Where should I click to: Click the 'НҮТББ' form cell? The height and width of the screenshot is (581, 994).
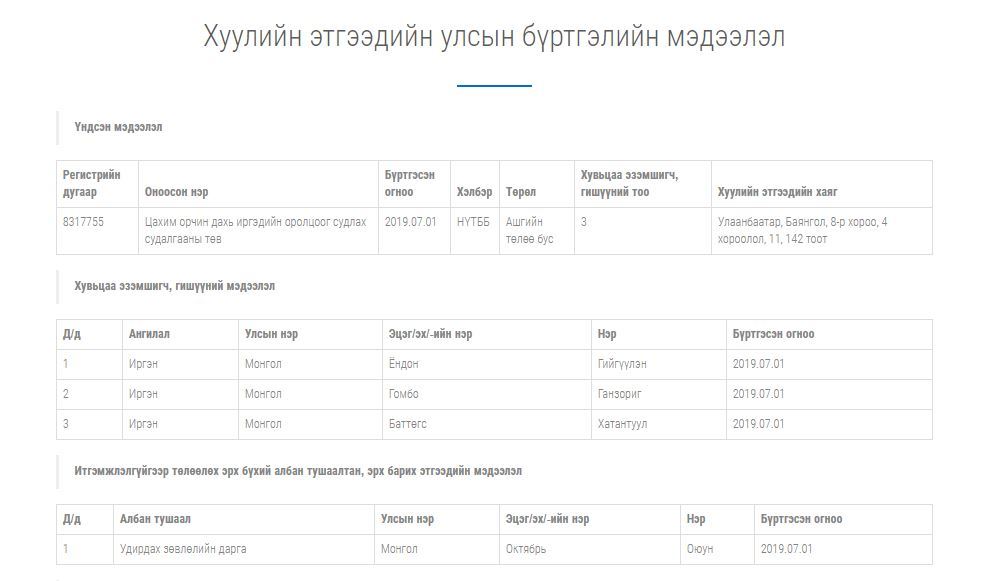coord(473,222)
